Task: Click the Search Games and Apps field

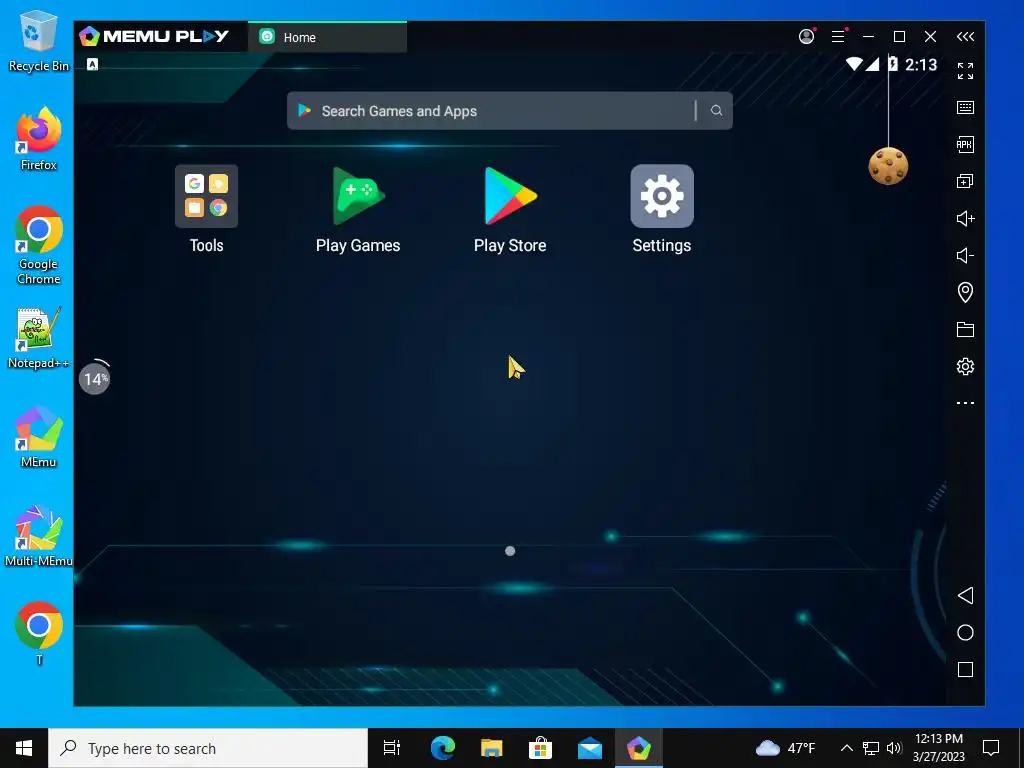Action: point(509,111)
